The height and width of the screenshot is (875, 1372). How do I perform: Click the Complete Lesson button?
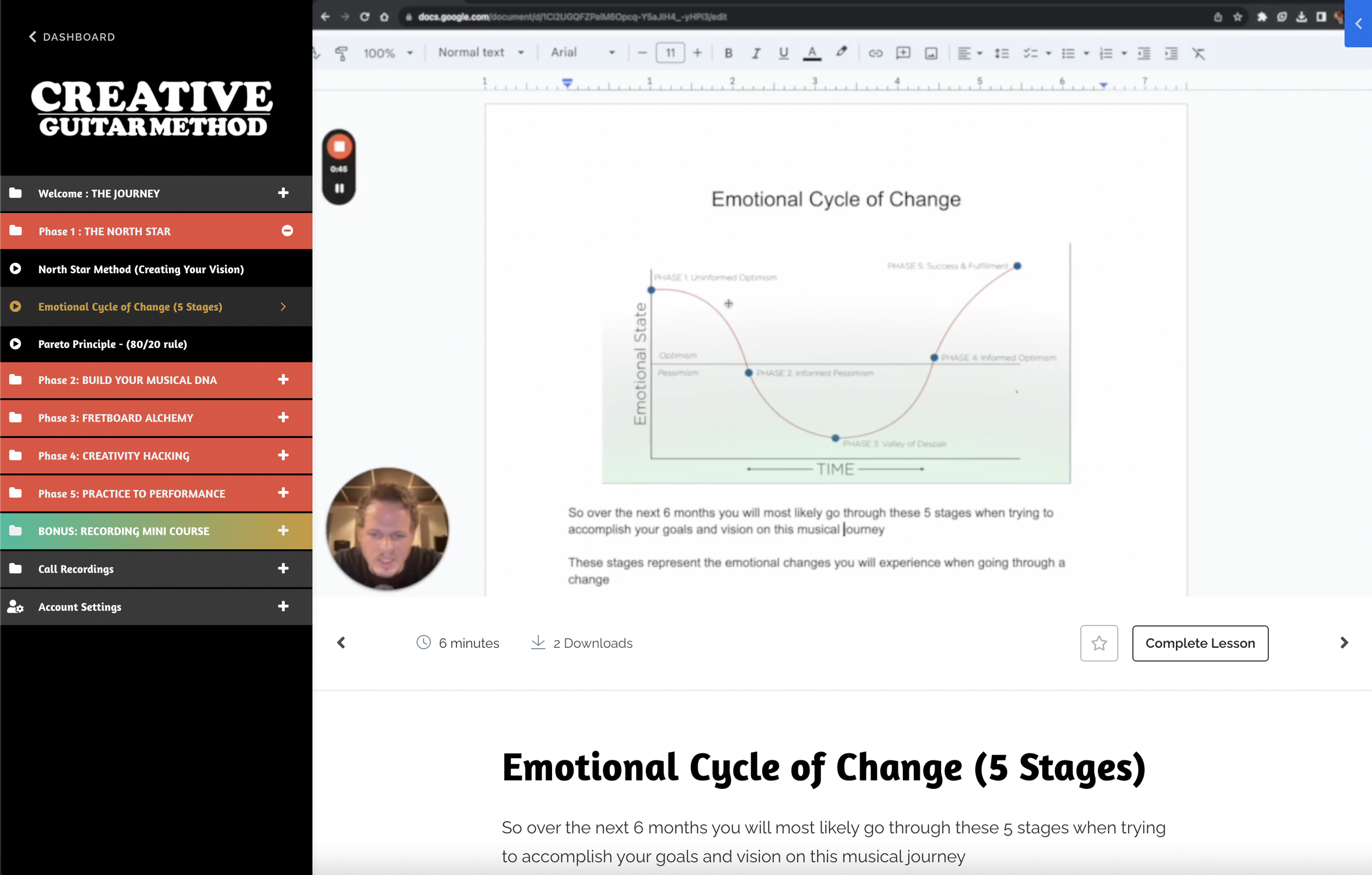tap(1199, 643)
